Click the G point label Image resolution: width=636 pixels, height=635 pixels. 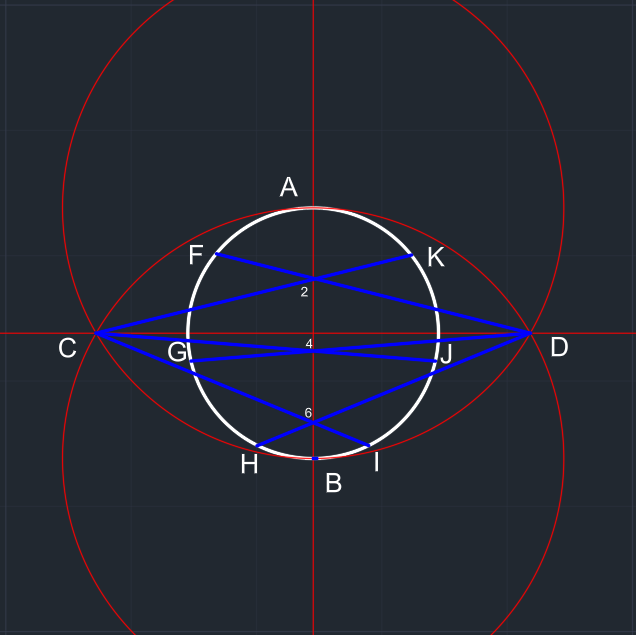pos(177,352)
